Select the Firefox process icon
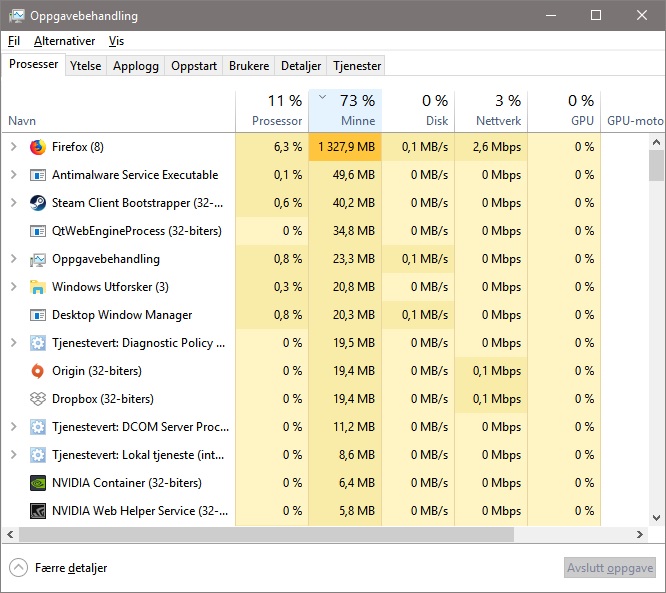The height and width of the screenshot is (593, 666). 38,147
